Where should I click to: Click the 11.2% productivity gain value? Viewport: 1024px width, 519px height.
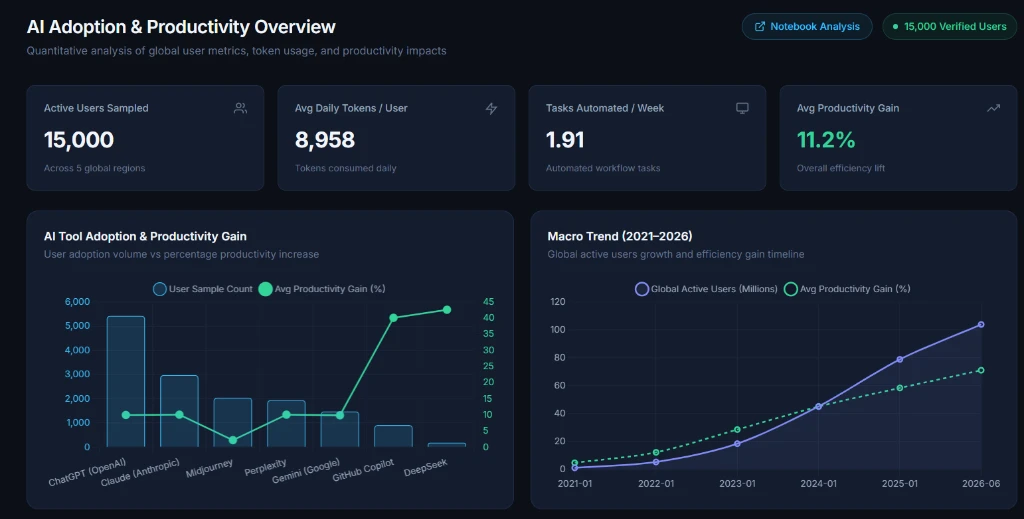pyautogui.click(x=826, y=140)
